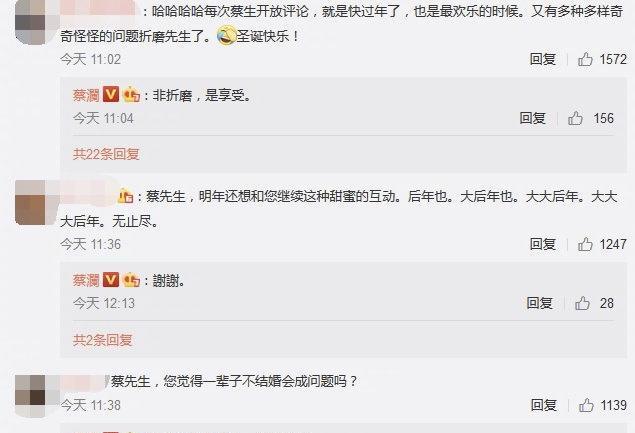Viewport: 635px width, 433px height.
Task: Open the first commenter's blurred avatar
Action: coord(36,21)
